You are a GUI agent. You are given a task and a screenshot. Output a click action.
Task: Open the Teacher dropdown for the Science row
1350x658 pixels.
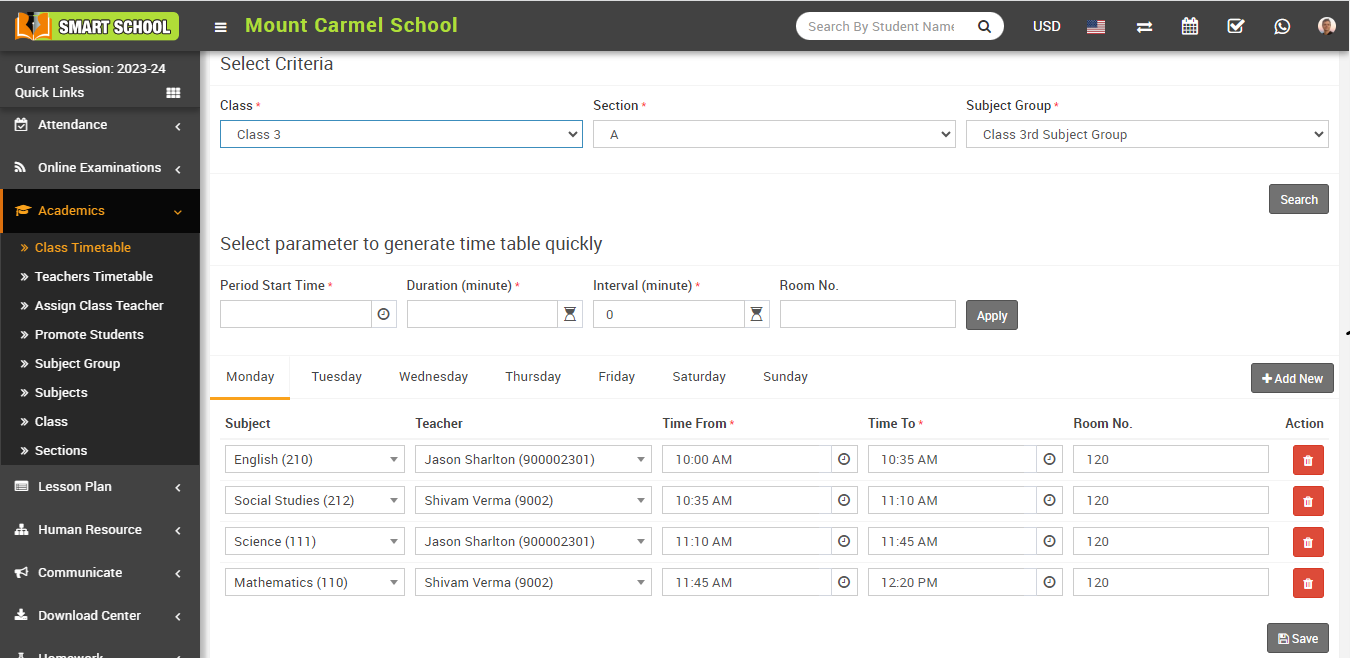pos(532,542)
